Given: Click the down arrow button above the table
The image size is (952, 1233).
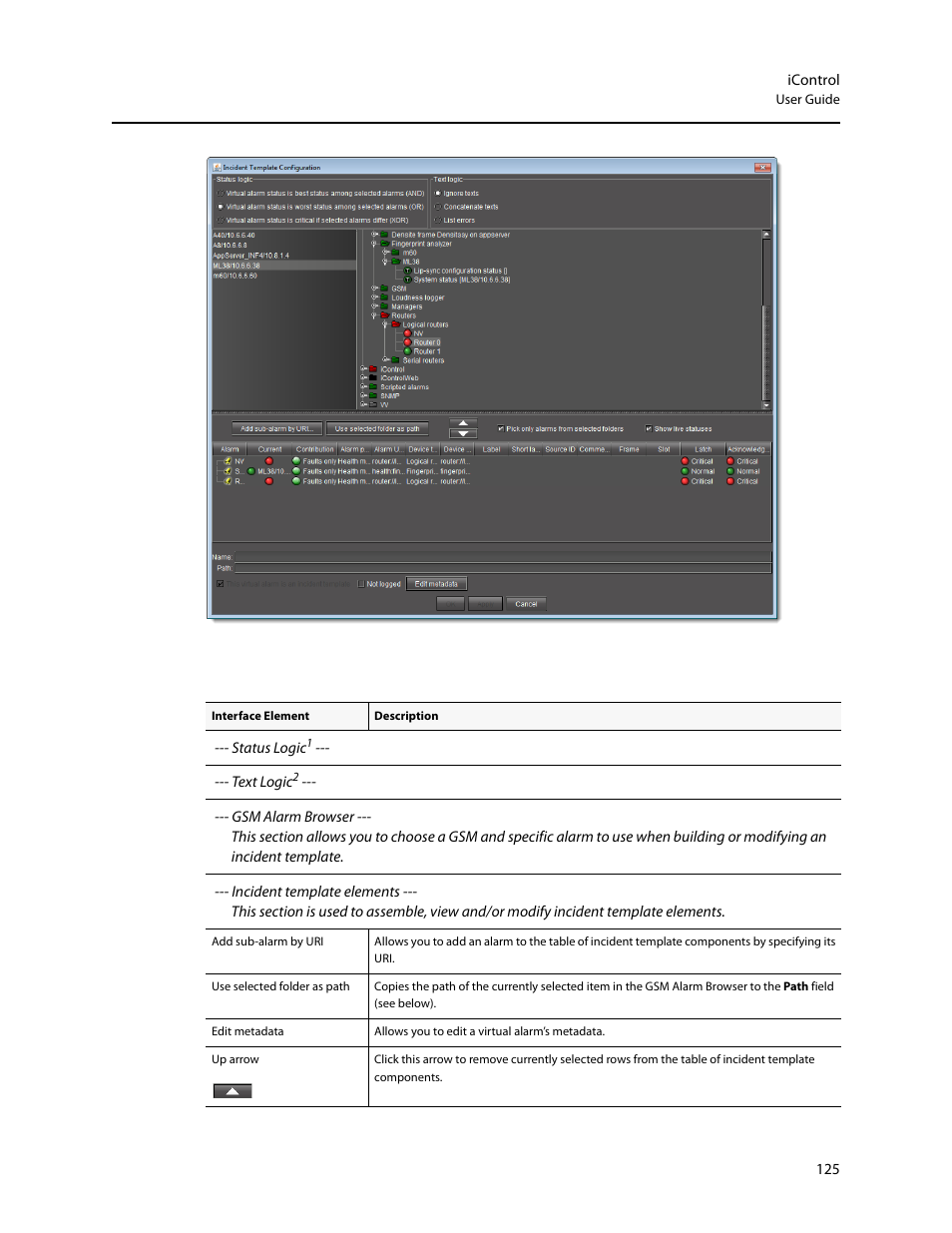Looking at the screenshot, I should coord(463,434).
